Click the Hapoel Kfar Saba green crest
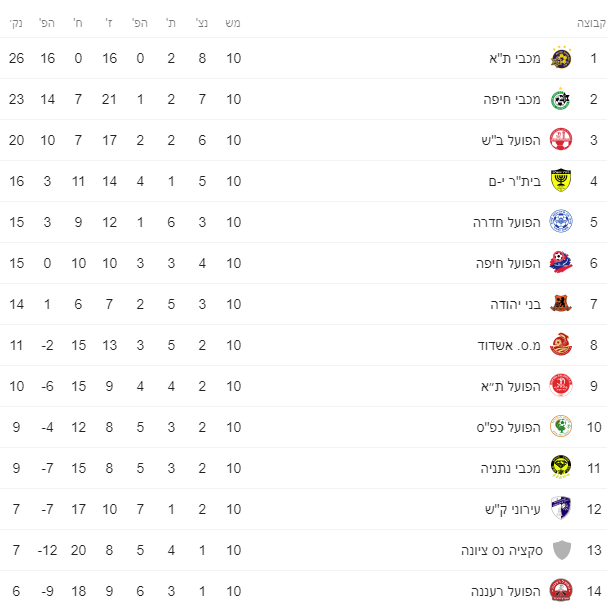 tap(561, 427)
